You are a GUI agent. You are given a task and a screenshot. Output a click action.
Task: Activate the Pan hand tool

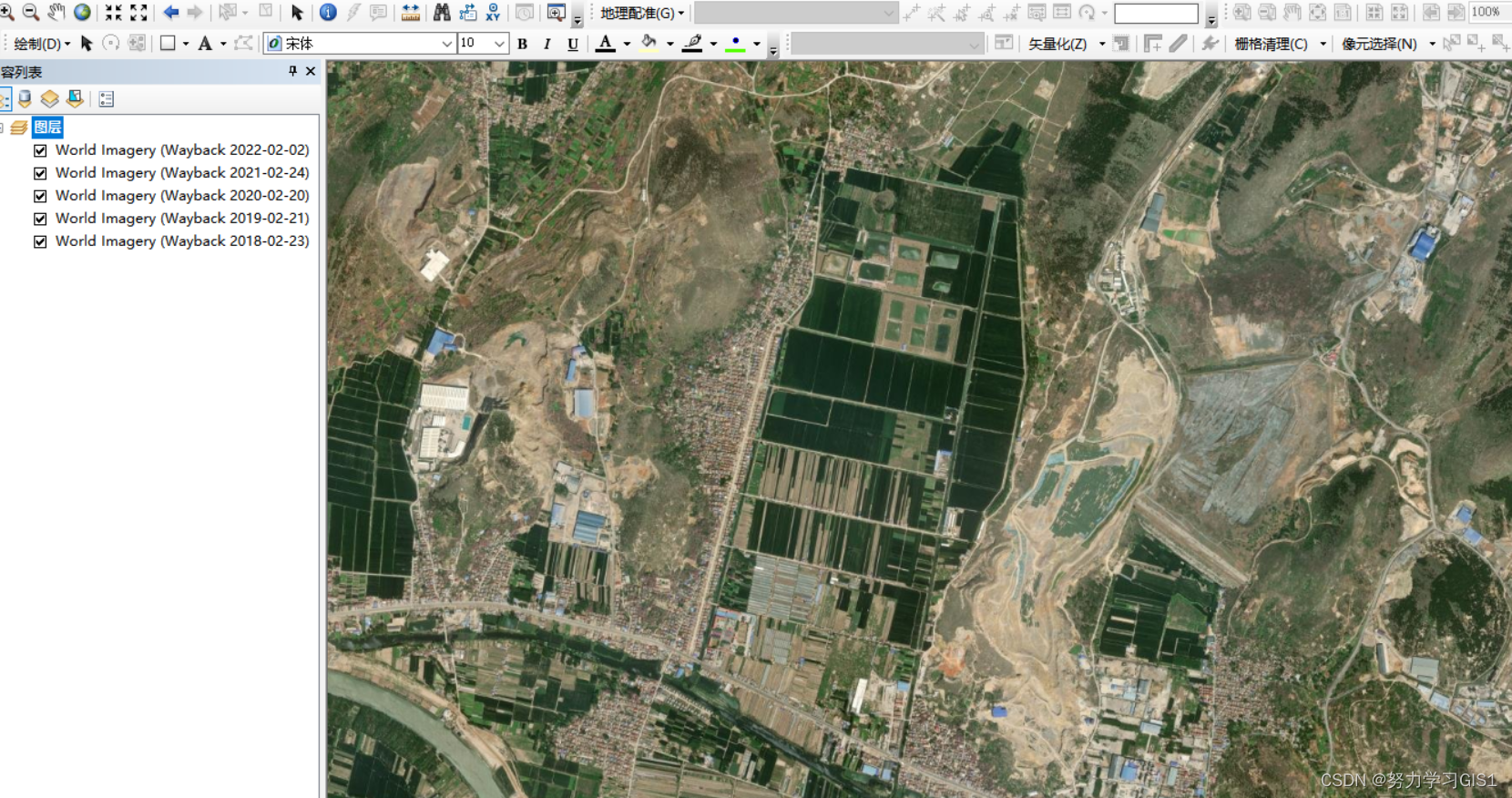tap(56, 12)
